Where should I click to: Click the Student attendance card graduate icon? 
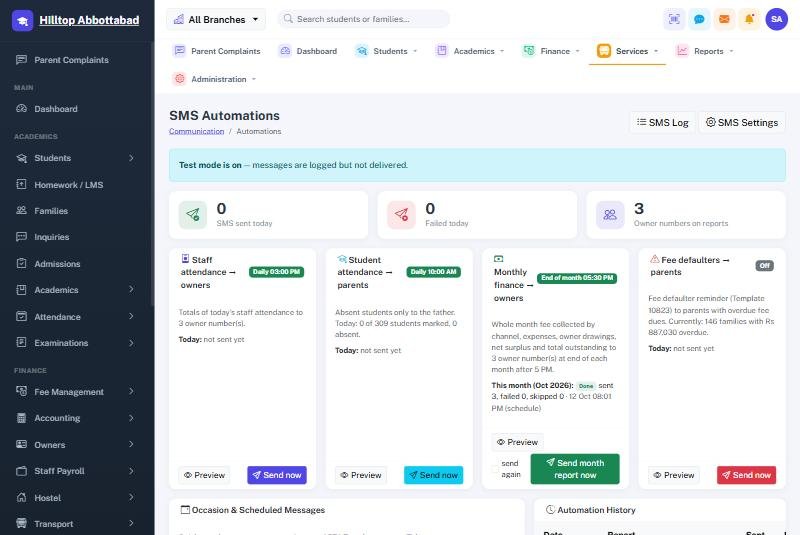pyautogui.click(x=342, y=259)
